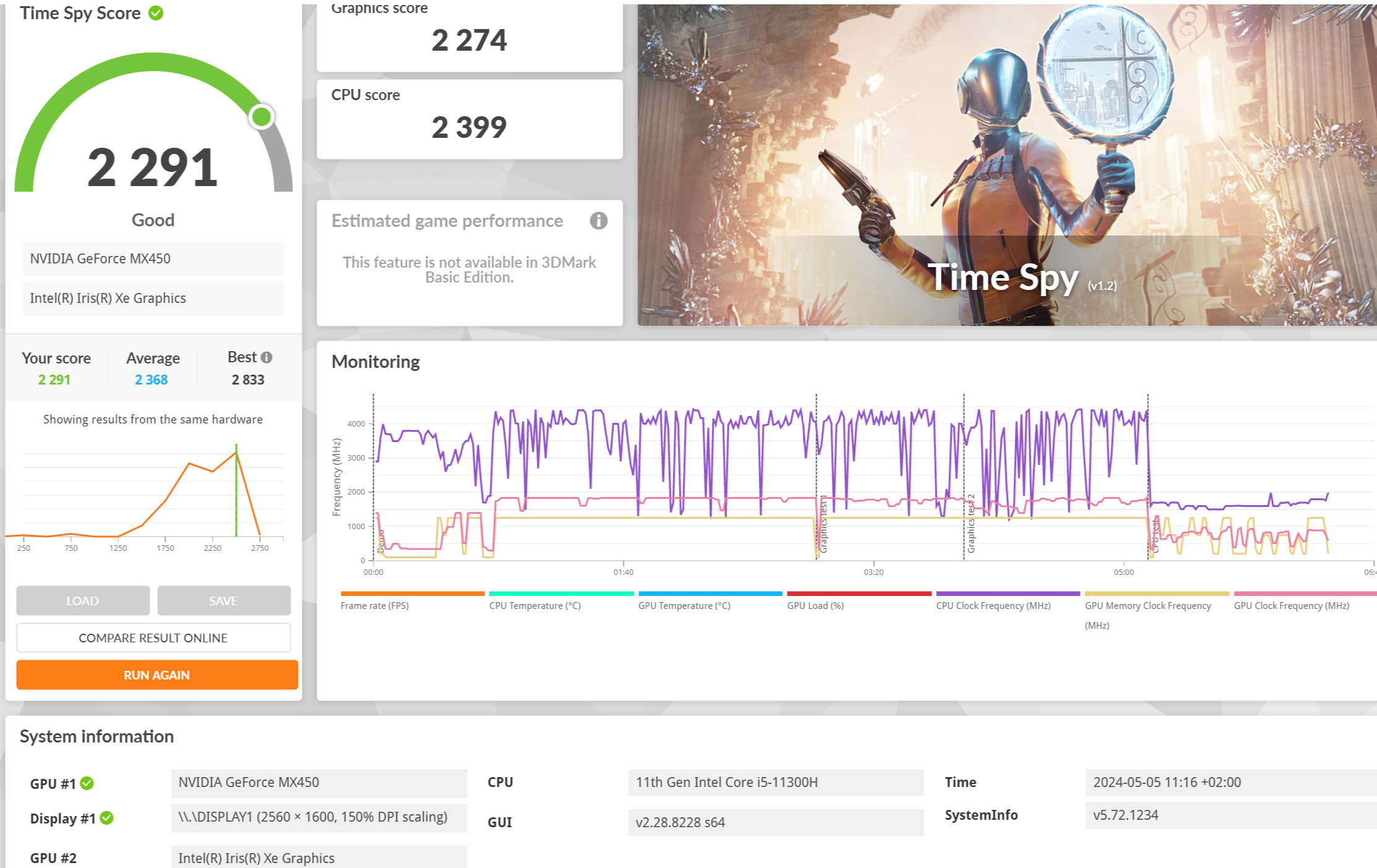1377x868 pixels.
Task: Toggle the GPU Load (%) legend swatch
Action: [859, 594]
